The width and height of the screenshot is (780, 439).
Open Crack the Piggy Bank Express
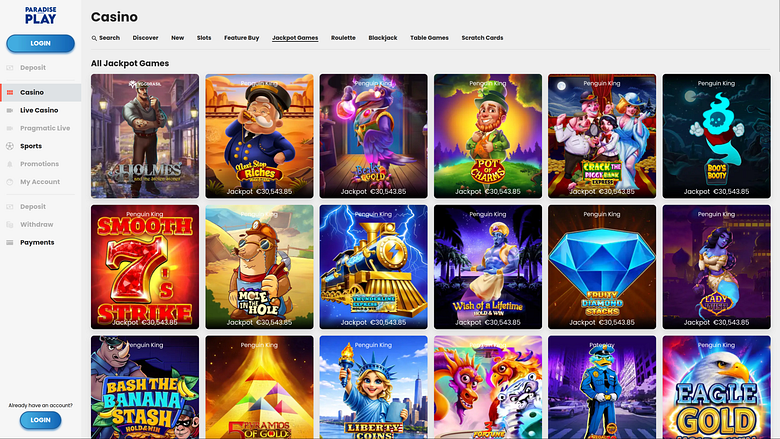pyautogui.click(x=602, y=136)
